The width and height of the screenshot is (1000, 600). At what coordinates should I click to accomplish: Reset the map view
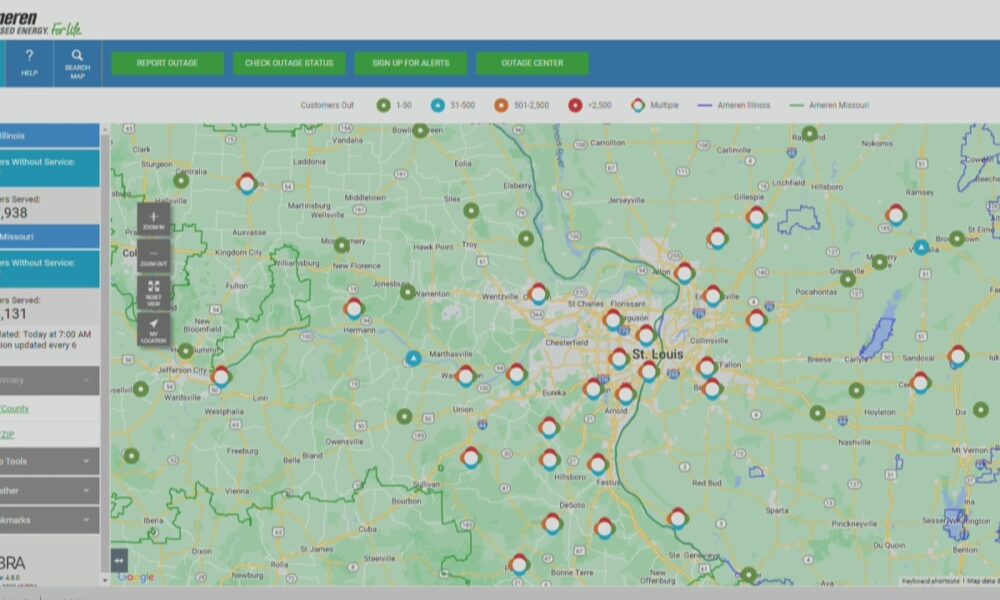point(153,292)
